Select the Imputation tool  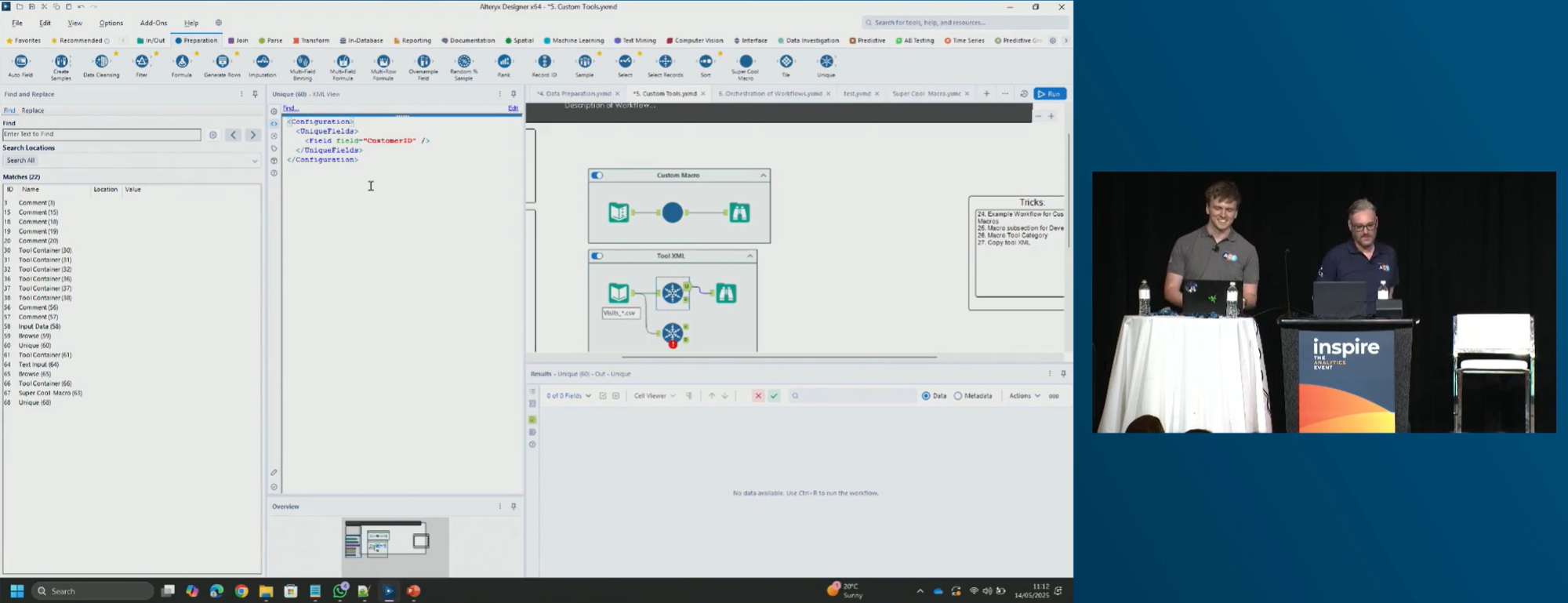click(263, 65)
